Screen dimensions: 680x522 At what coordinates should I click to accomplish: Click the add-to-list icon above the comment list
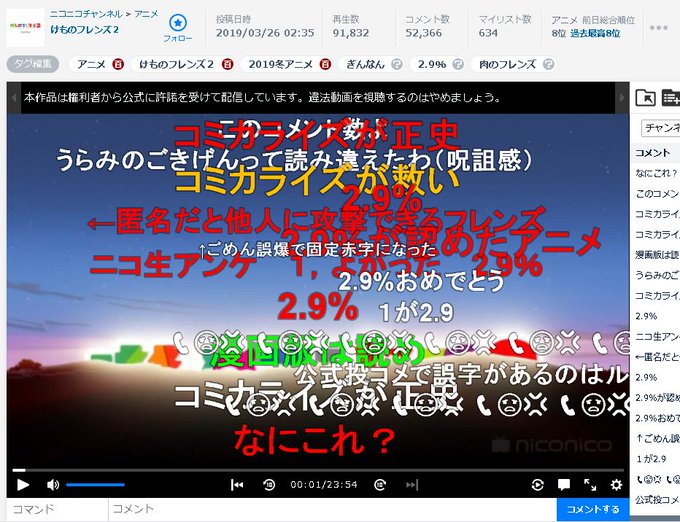671,98
